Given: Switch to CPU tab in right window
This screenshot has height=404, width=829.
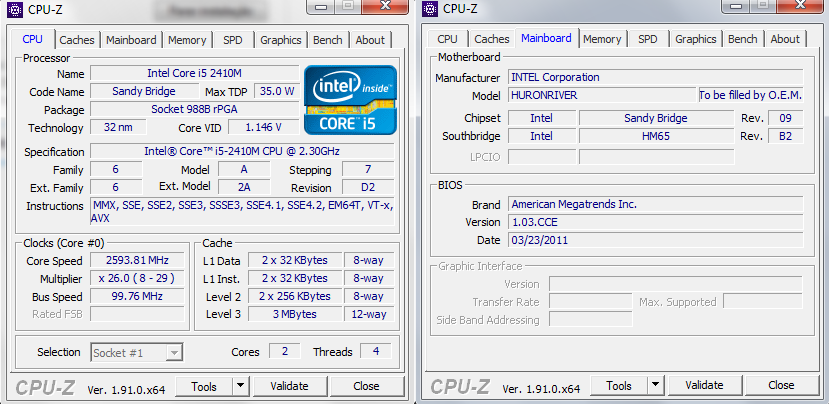Looking at the screenshot, I should coord(447,39).
